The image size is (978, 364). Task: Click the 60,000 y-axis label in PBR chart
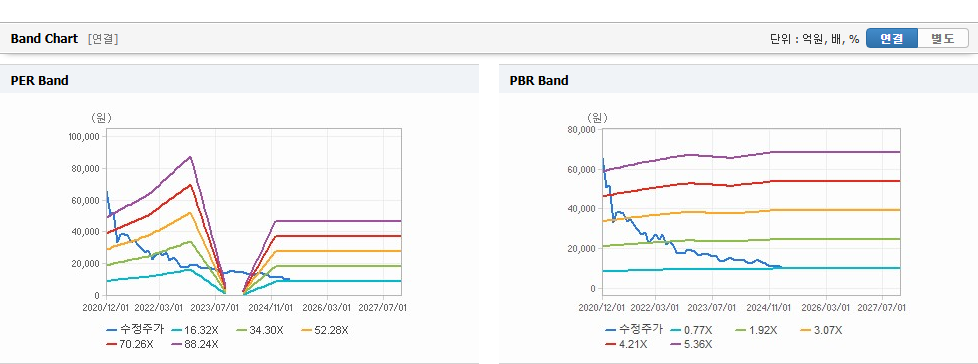click(x=582, y=169)
